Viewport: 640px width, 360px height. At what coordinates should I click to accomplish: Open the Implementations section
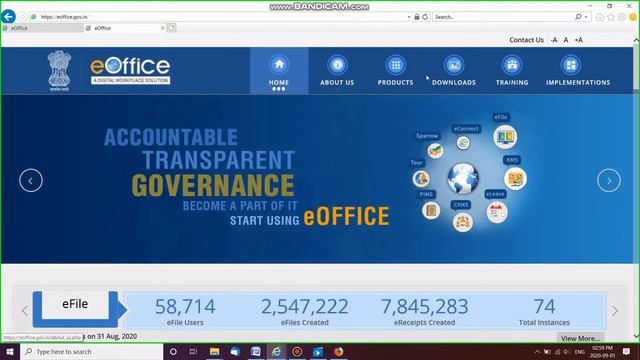578,71
